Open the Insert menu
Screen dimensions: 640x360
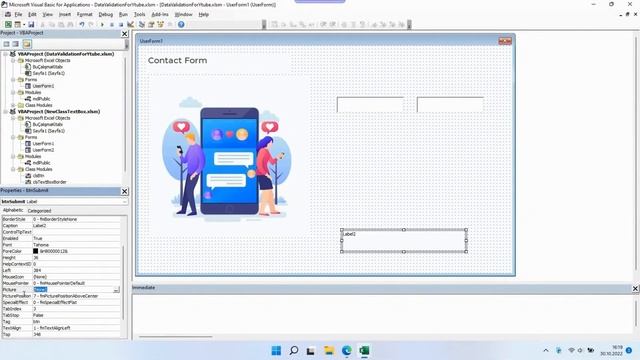[x=64, y=14]
